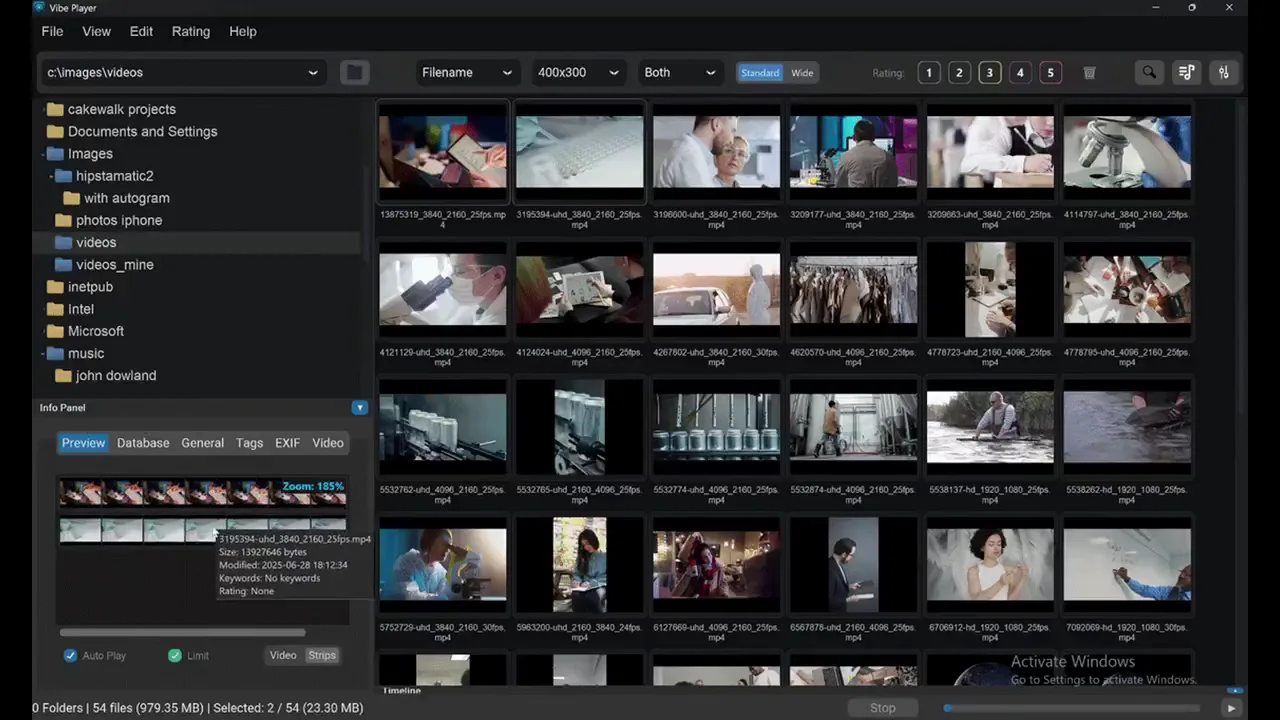This screenshot has width=1280, height=720.
Task: Switch to the Database tab
Action: pyautogui.click(x=143, y=443)
